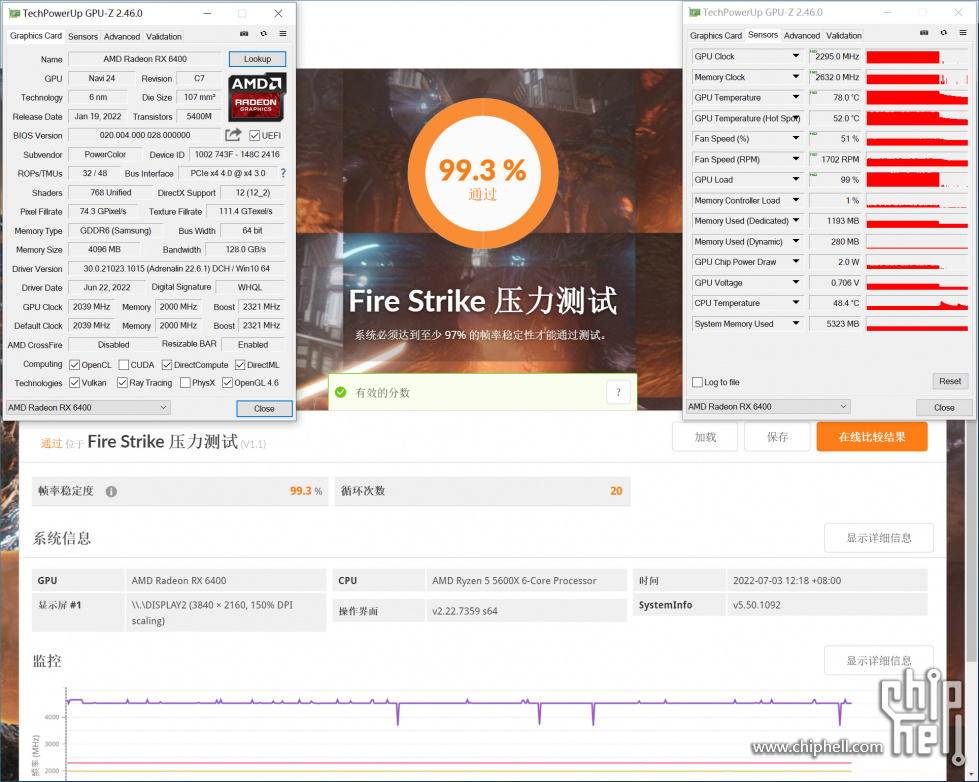Open the GPU Clock sensor dropdown
The height and width of the screenshot is (782, 979).
796,56
